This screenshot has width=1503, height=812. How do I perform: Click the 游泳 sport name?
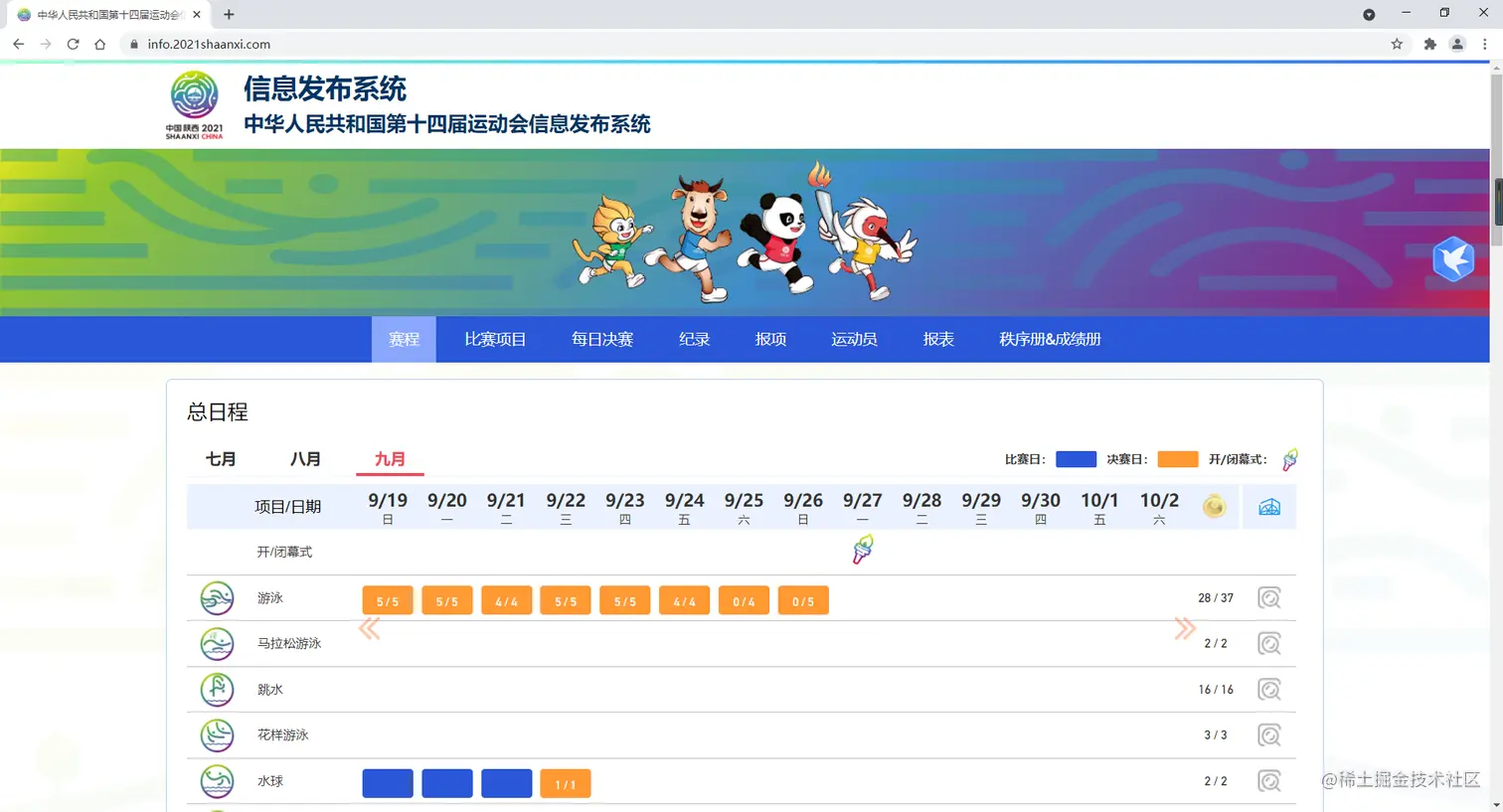[x=270, y=598]
